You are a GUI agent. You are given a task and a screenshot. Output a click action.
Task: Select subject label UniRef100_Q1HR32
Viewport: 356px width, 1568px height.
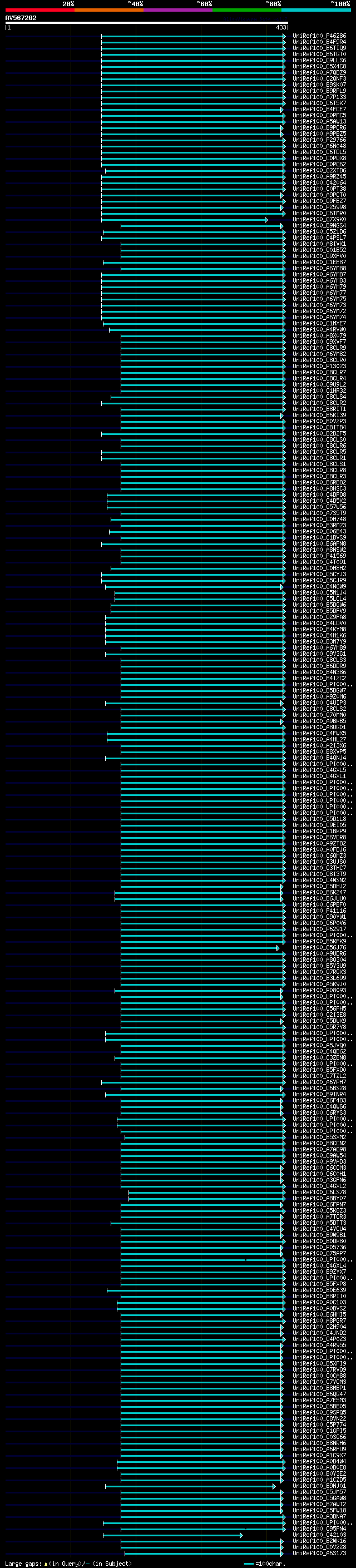[x=319, y=391]
